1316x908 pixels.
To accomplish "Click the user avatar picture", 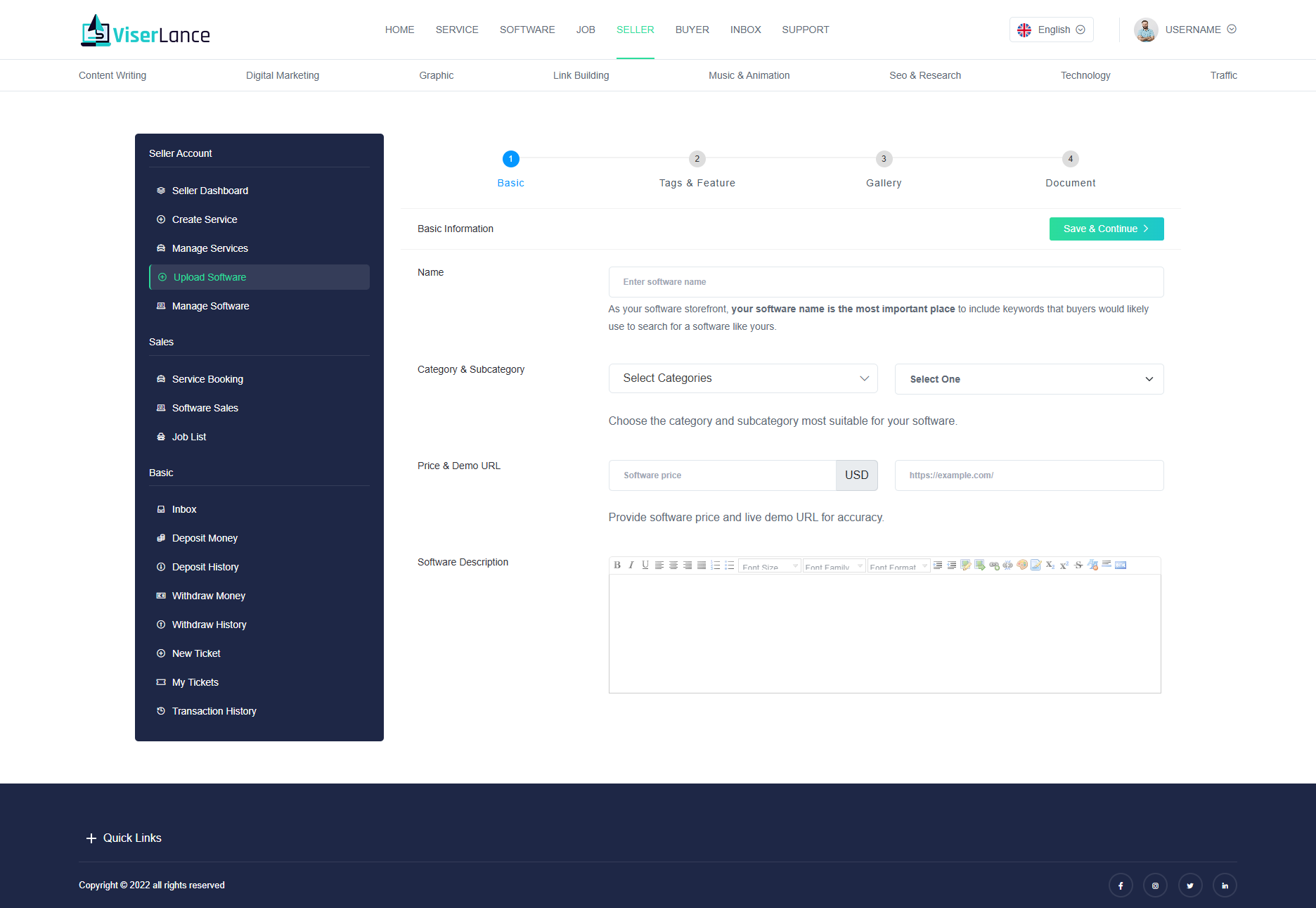I will pos(1146,30).
